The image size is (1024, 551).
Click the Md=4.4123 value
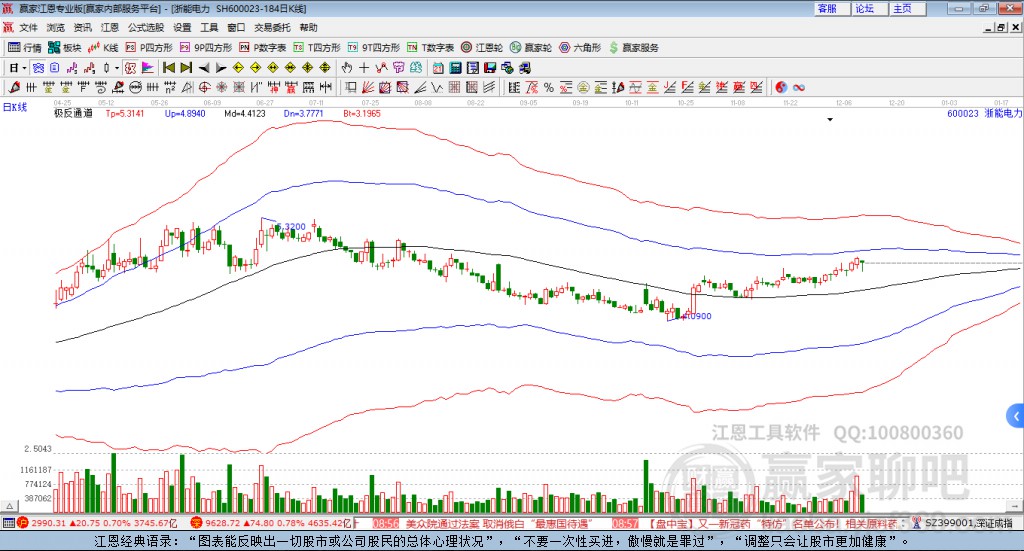tap(245, 113)
